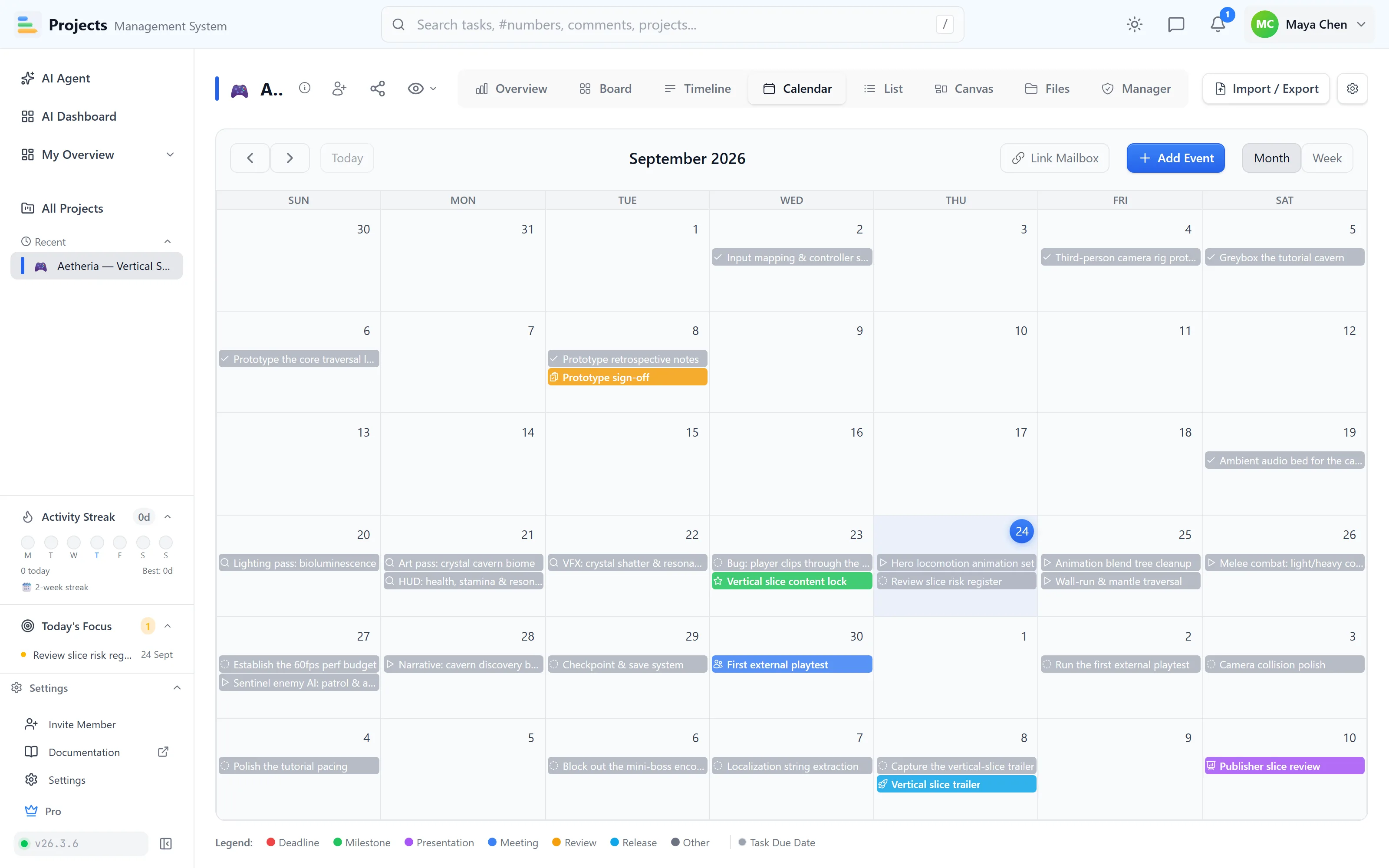Toggle Monday streak circle

(x=27, y=542)
